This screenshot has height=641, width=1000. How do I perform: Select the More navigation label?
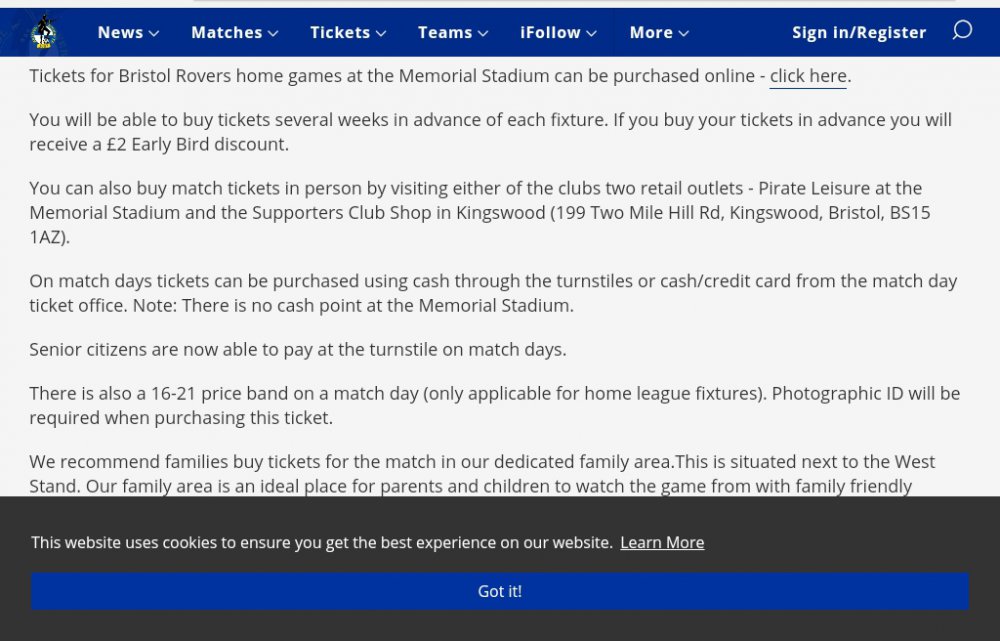[x=651, y=32]
